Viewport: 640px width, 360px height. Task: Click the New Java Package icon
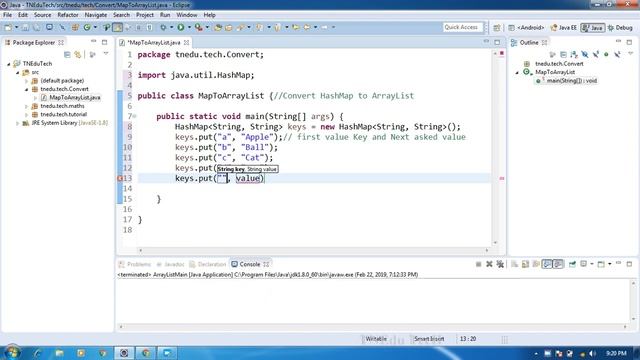pos(75,27)
